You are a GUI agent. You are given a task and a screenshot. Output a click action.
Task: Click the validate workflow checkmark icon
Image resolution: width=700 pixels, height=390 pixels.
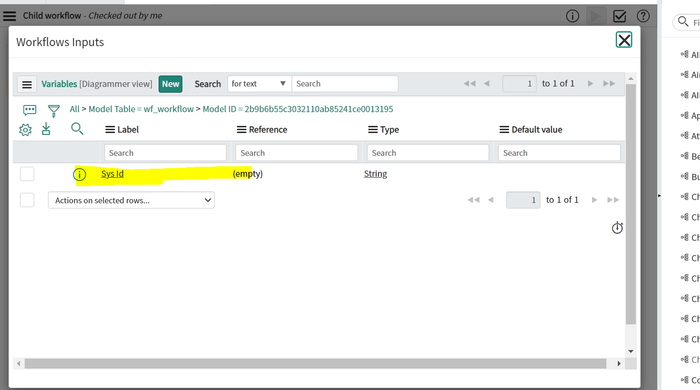coord(620,16)
